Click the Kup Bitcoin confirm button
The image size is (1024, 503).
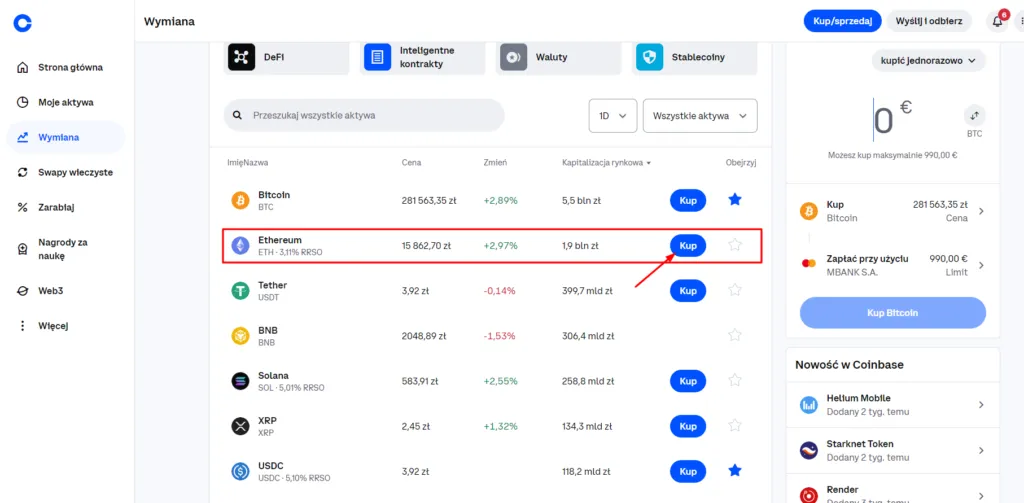(x=893, y=313)
